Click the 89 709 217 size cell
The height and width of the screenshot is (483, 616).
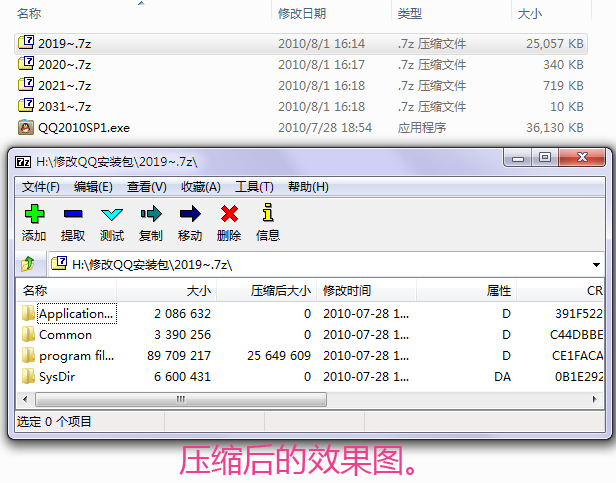point(179,356)
